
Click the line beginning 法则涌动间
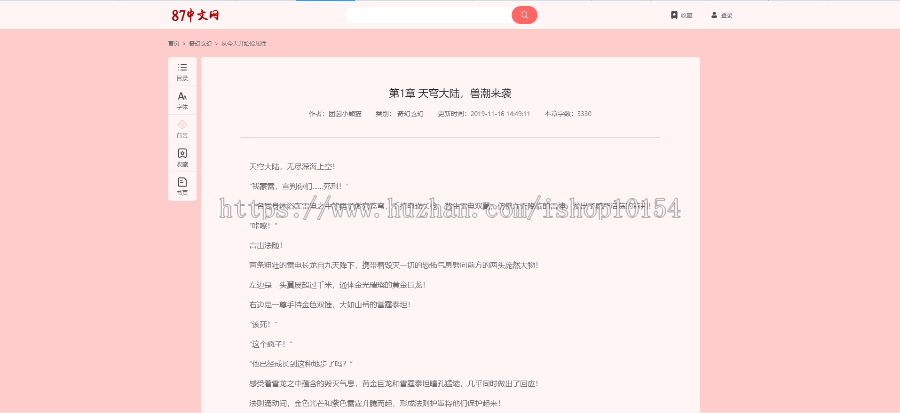click(375, 403)
